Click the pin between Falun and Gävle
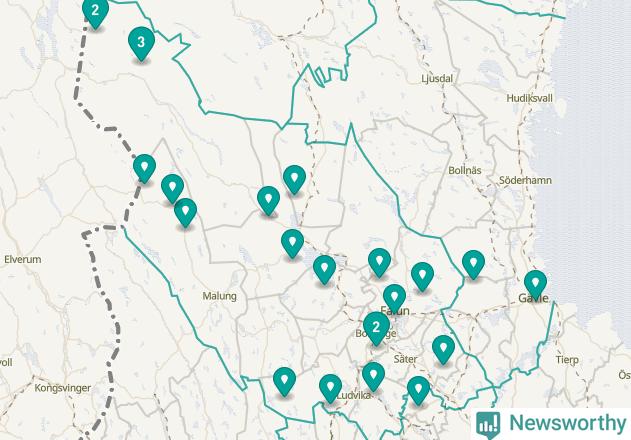Image resolution: width=631 pixels, height=440 pixels. [473, 264]
